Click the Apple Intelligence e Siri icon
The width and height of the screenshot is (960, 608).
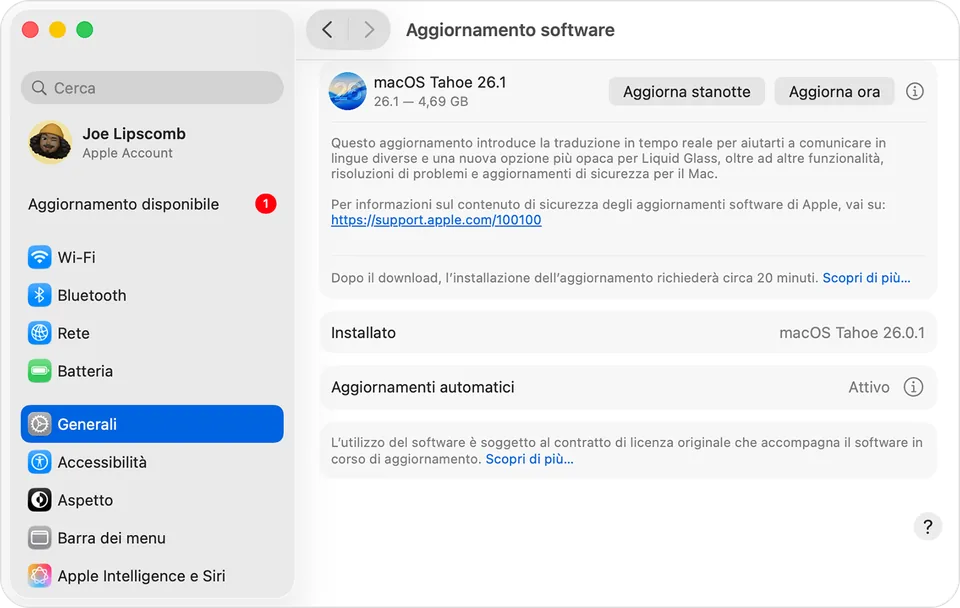click(39, 576)
